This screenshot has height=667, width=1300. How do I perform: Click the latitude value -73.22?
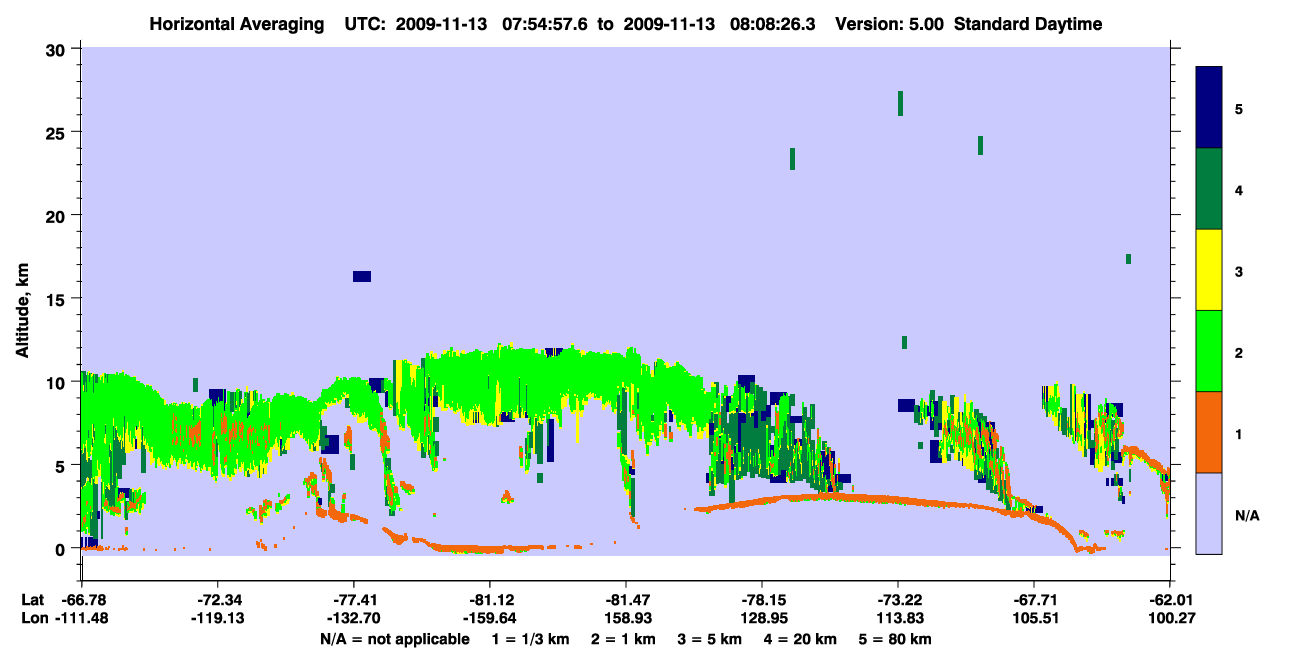point(898,600)
